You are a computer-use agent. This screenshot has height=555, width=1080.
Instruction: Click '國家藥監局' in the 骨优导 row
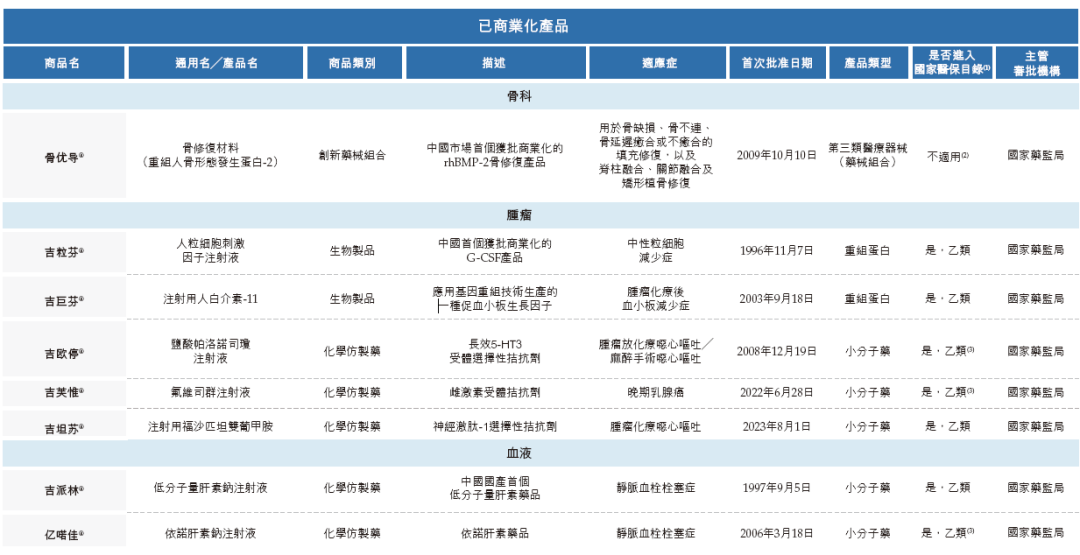(1035, 155)
